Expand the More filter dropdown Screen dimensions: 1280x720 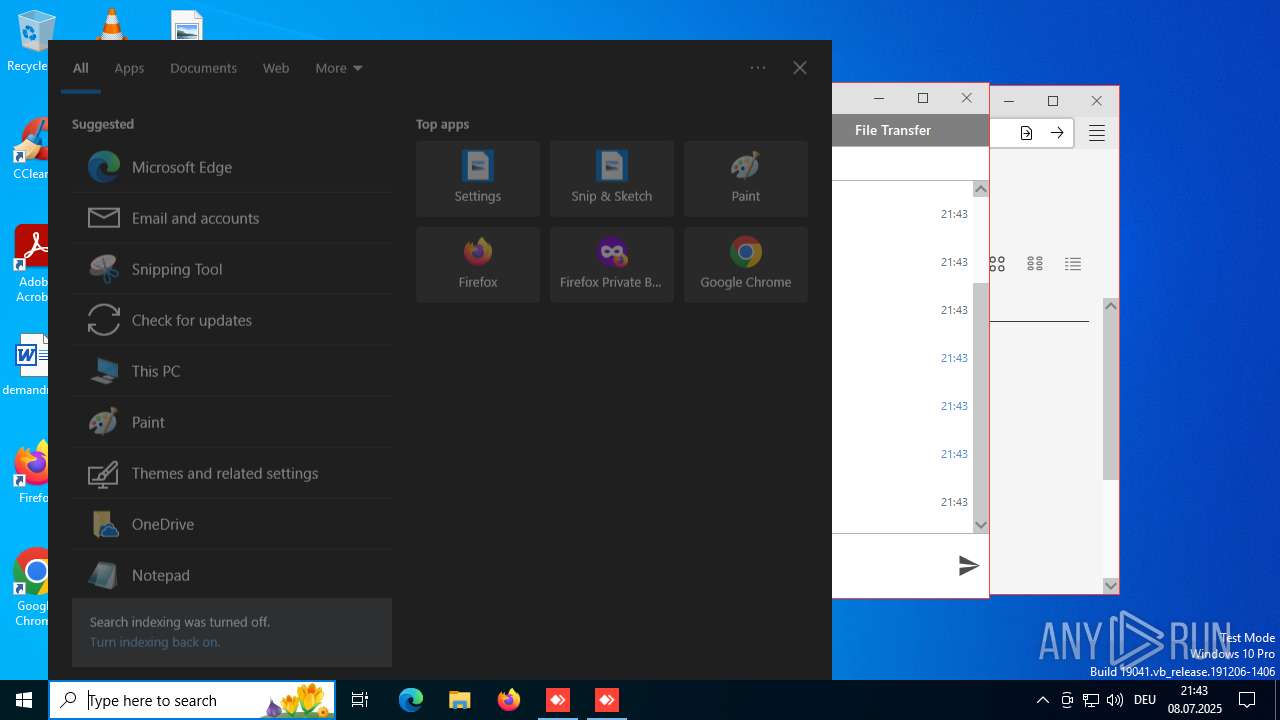click(339, 68)
